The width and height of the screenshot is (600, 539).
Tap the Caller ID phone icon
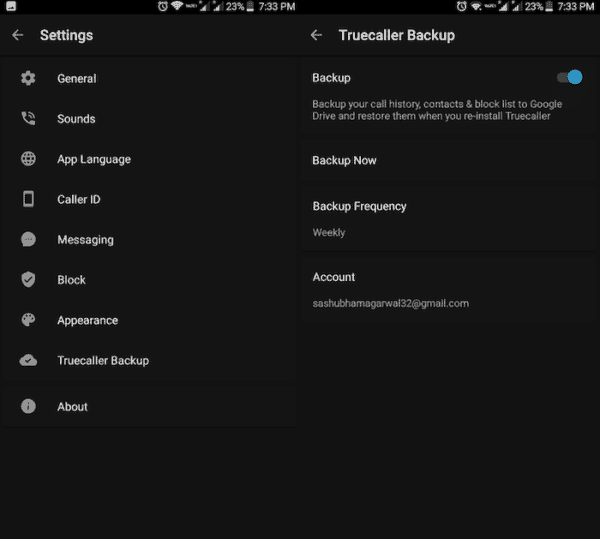click(x=28, y=199)
